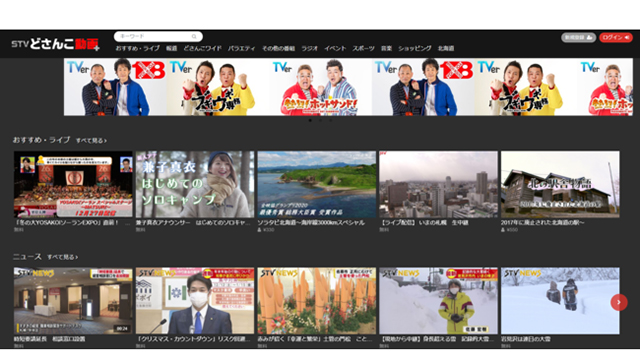
Task: Open the ソラタビ北海道 coastline video thumbnail
Action: pyautogui.click(x=317, y=184)
